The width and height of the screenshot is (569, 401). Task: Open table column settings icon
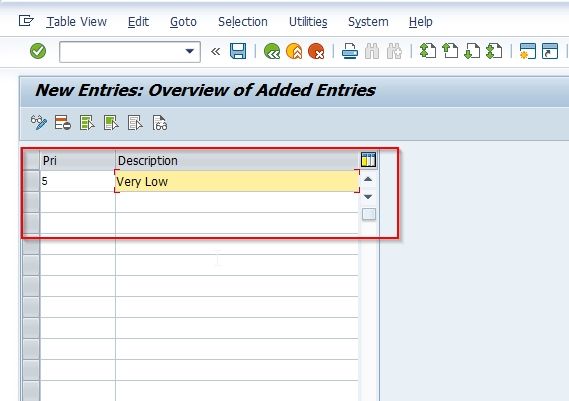368,160
